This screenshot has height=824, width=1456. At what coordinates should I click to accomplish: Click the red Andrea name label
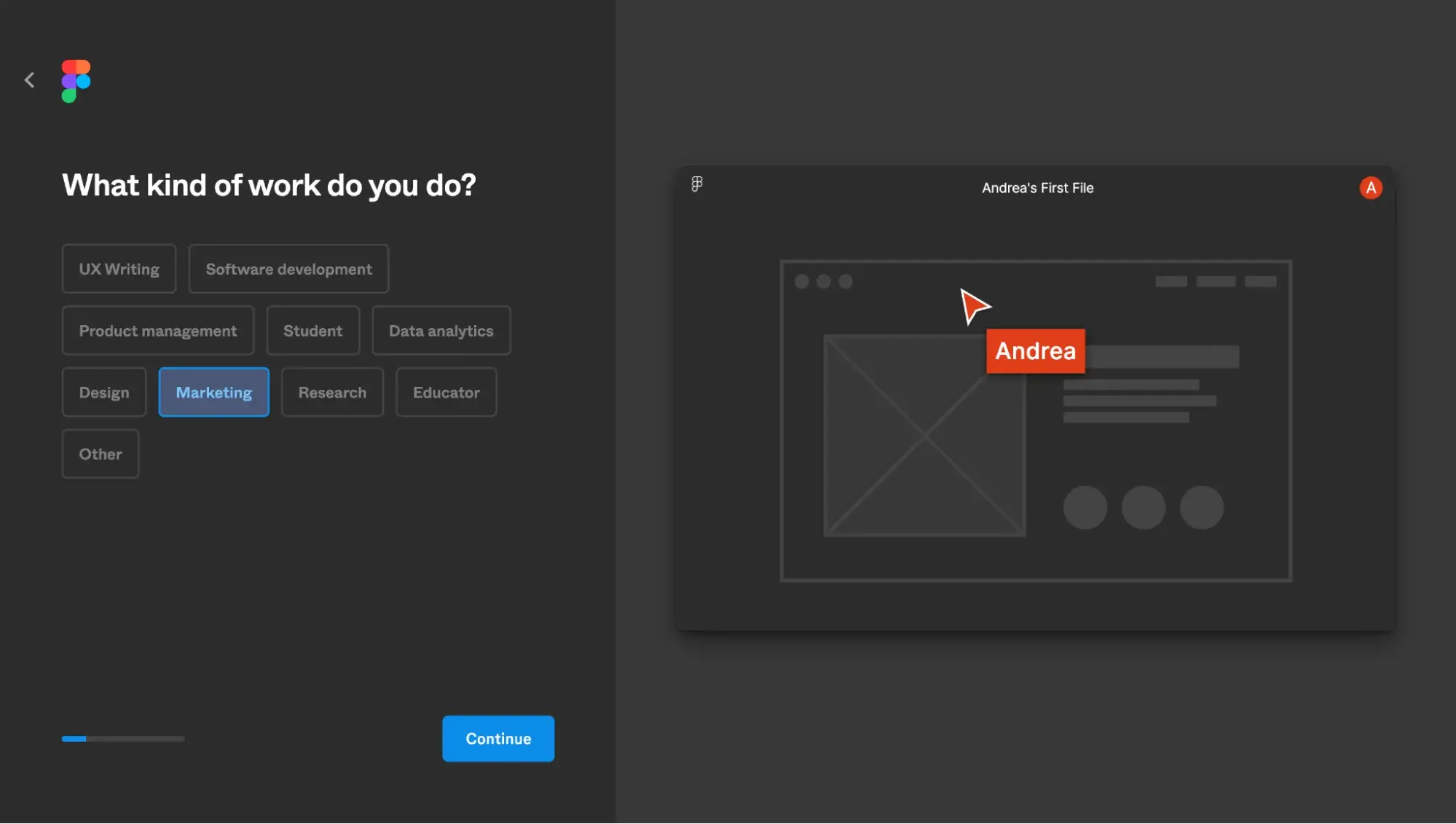click(1036, 351)
